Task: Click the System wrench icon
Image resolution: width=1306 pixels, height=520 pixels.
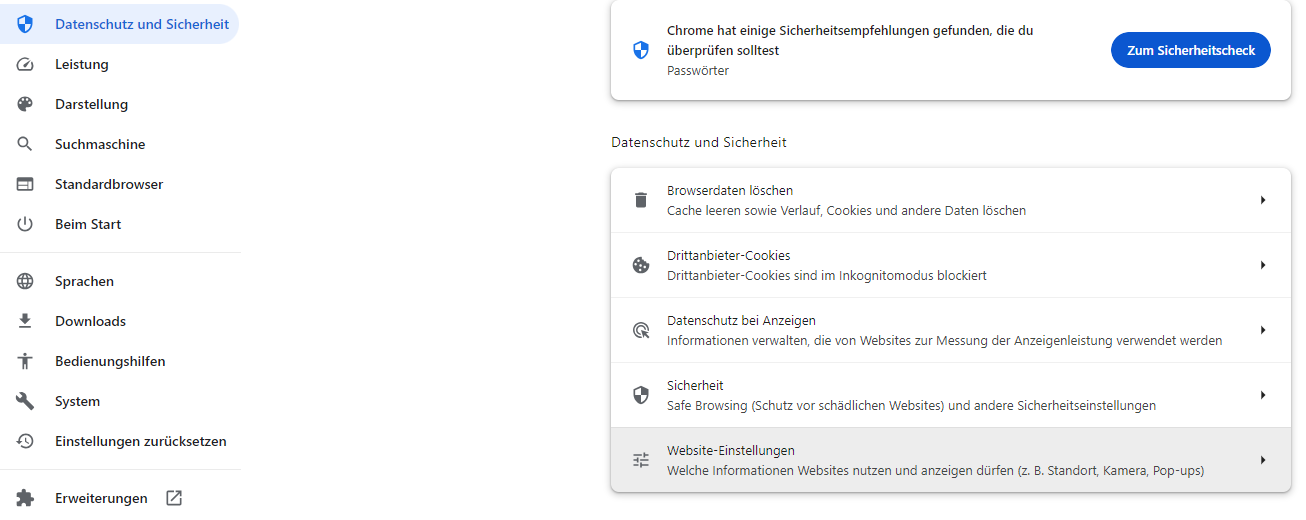Action: click(25, 401)
